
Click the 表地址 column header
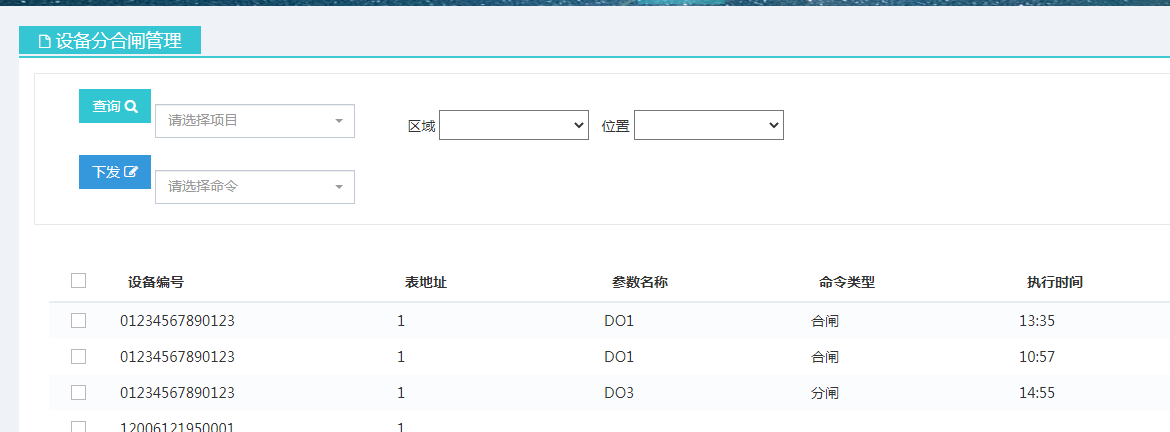point(426,283)
